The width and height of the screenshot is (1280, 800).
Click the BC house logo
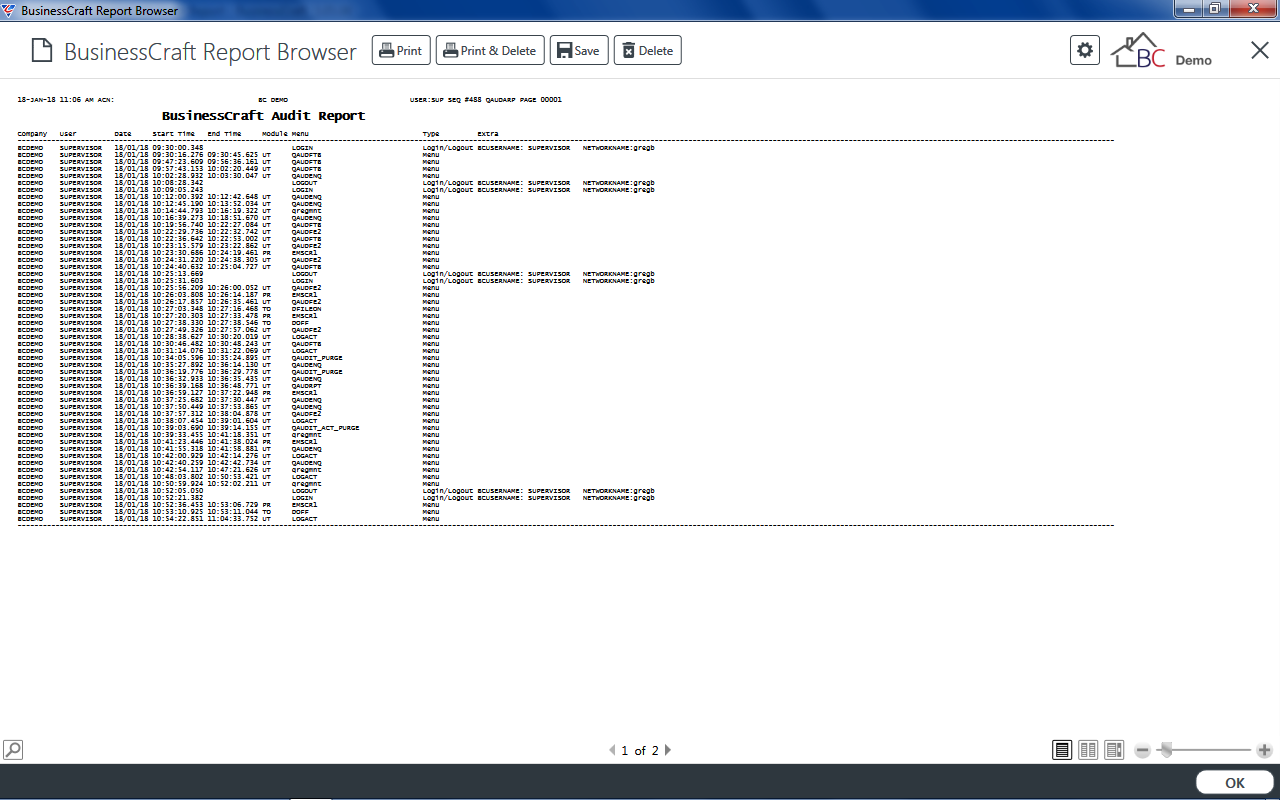(x=1139, y=50)
